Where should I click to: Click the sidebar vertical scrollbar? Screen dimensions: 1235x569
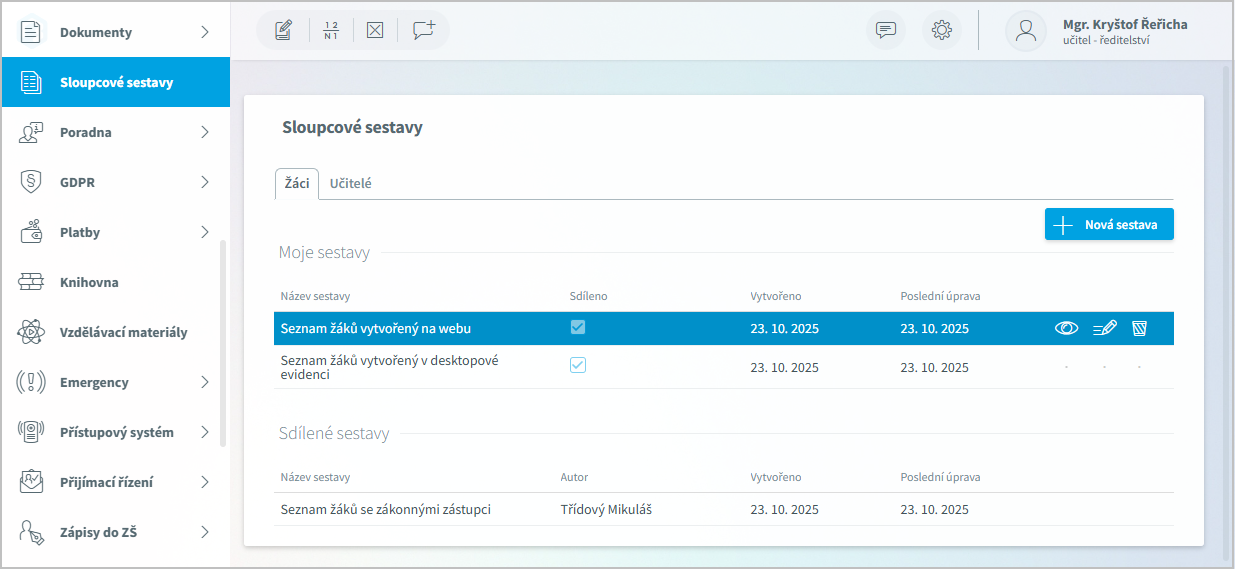click(223, 342)
